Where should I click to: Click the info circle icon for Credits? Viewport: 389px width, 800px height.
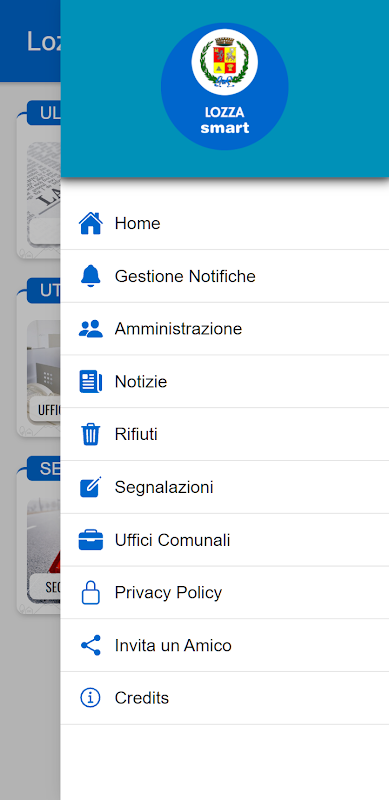point(91,698)
